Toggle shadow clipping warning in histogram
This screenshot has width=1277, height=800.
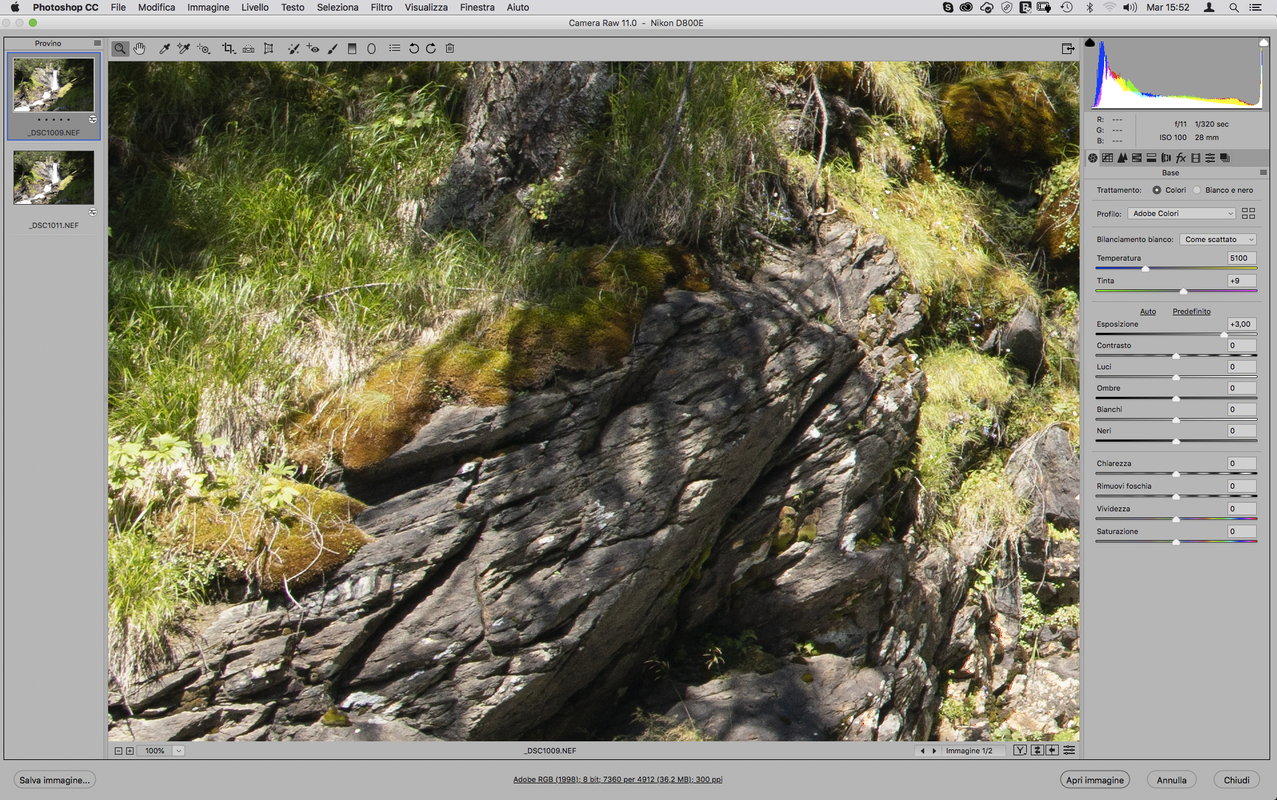click(1090, 42)
